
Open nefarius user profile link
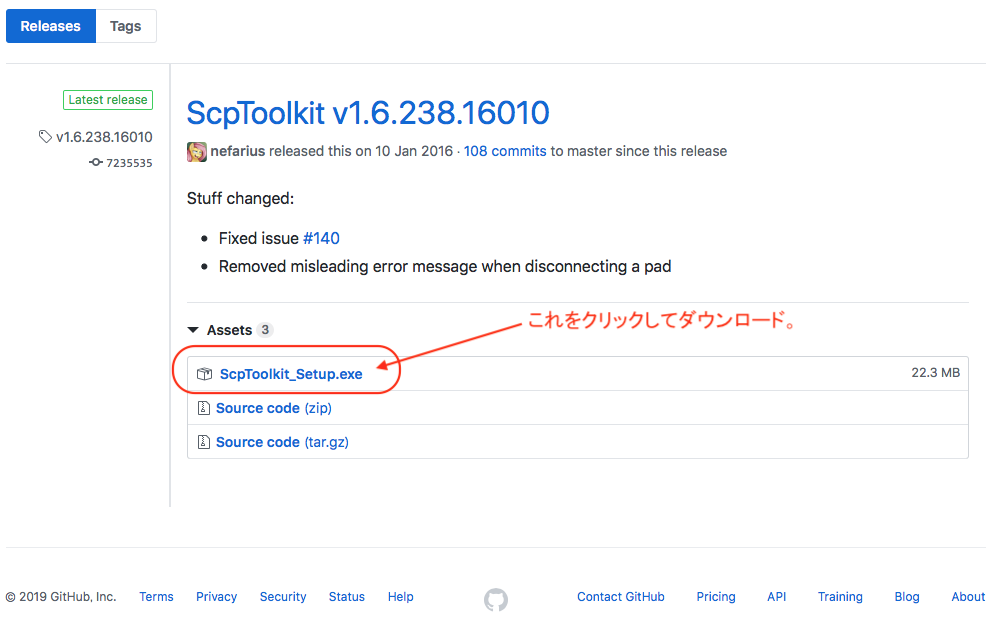[x=238, y=151]
